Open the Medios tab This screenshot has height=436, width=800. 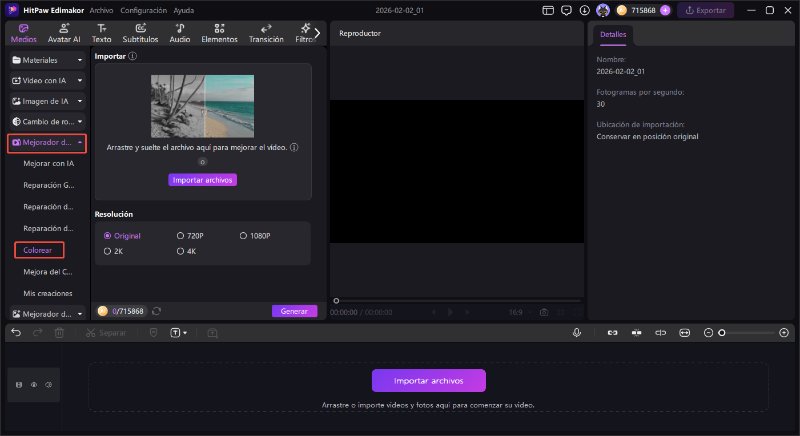[x=23, y=33]
